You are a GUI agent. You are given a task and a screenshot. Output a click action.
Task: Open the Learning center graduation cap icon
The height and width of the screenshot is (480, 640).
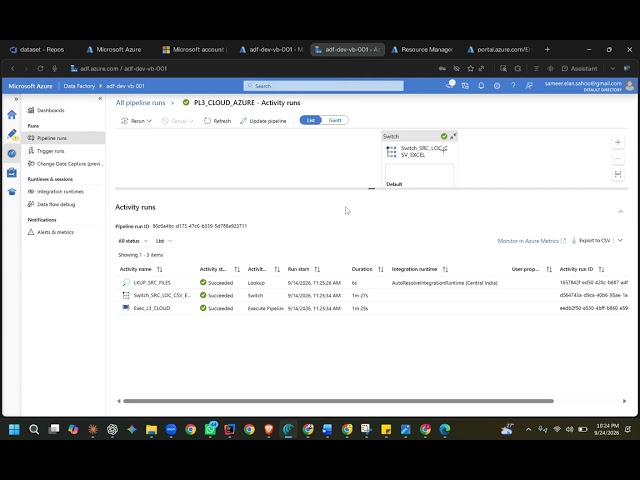[12, 192]
